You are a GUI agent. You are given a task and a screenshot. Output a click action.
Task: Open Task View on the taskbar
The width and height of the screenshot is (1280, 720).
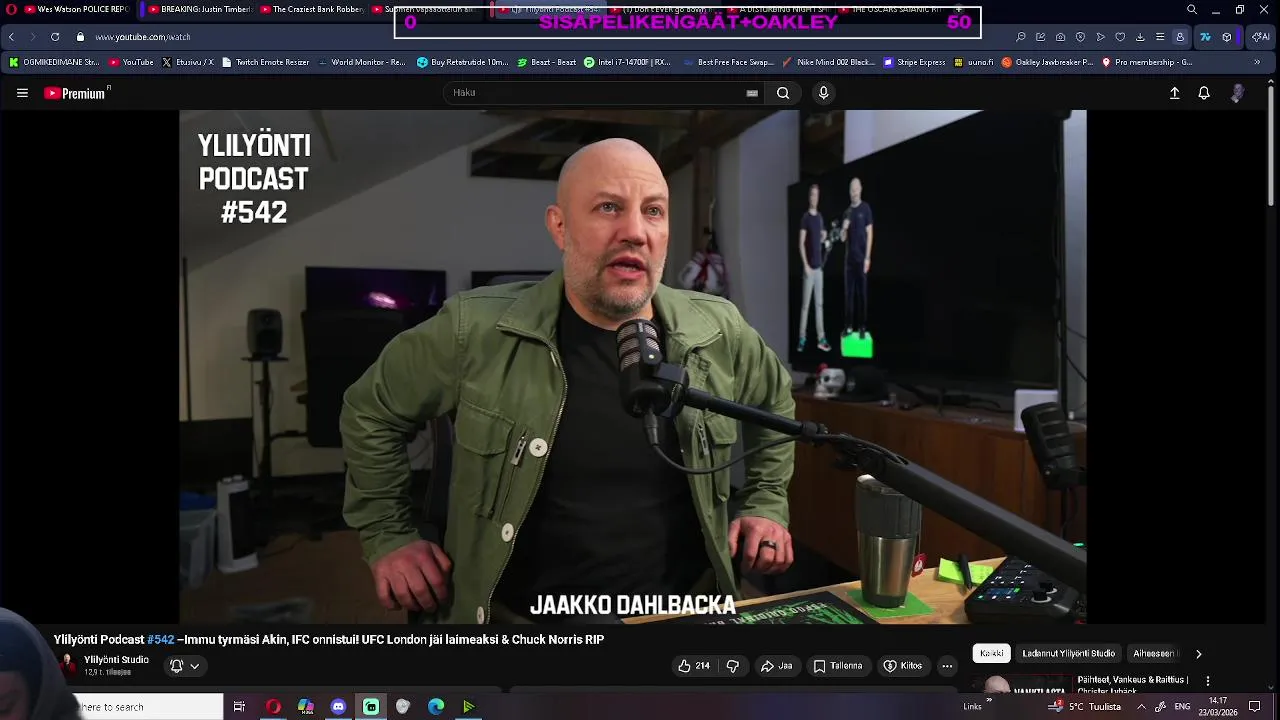point(239,707)
